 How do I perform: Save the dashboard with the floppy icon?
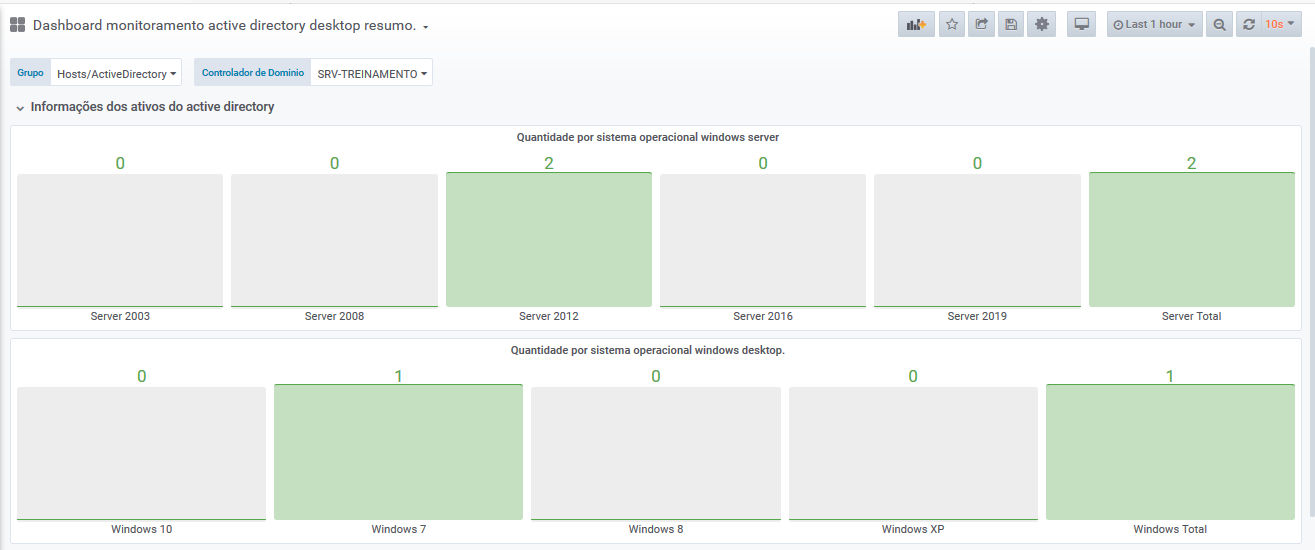coord(1011,24)
